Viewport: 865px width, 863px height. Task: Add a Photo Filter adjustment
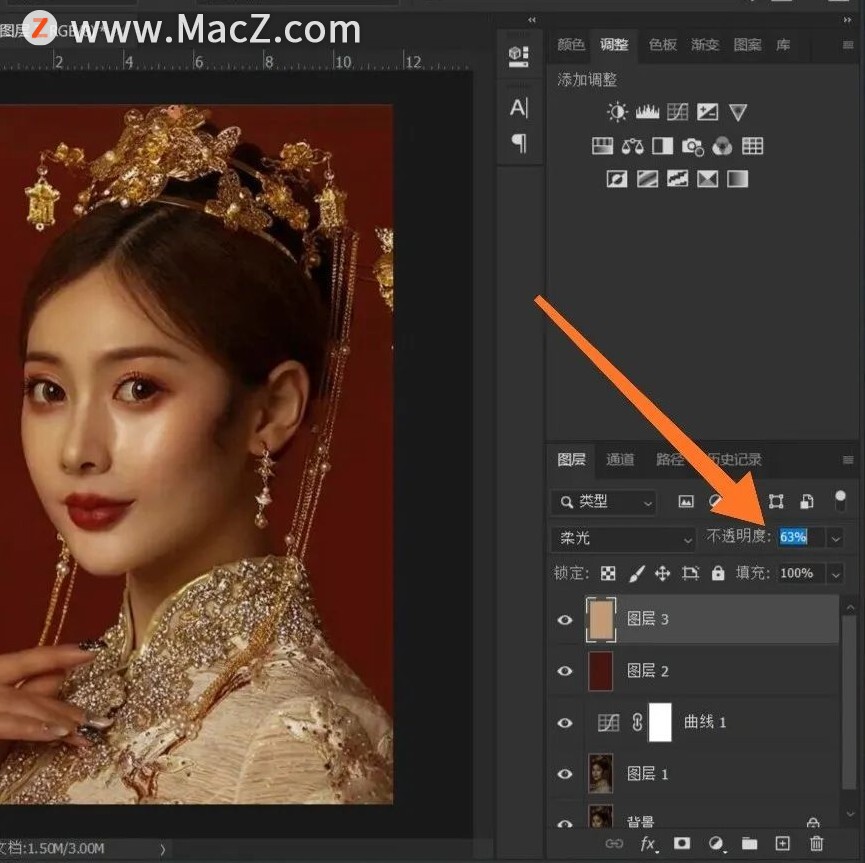(x=692, y=146)
